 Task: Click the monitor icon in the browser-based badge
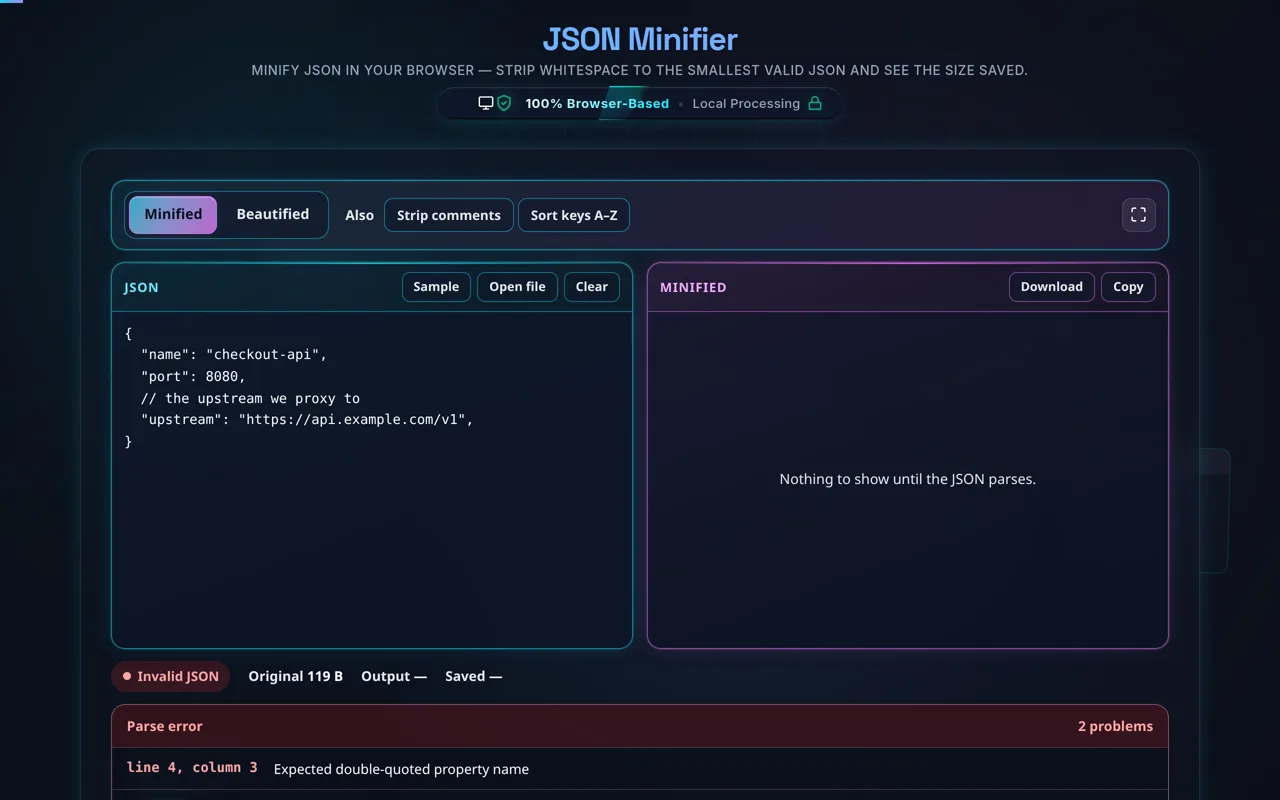[x=486, y=103]
